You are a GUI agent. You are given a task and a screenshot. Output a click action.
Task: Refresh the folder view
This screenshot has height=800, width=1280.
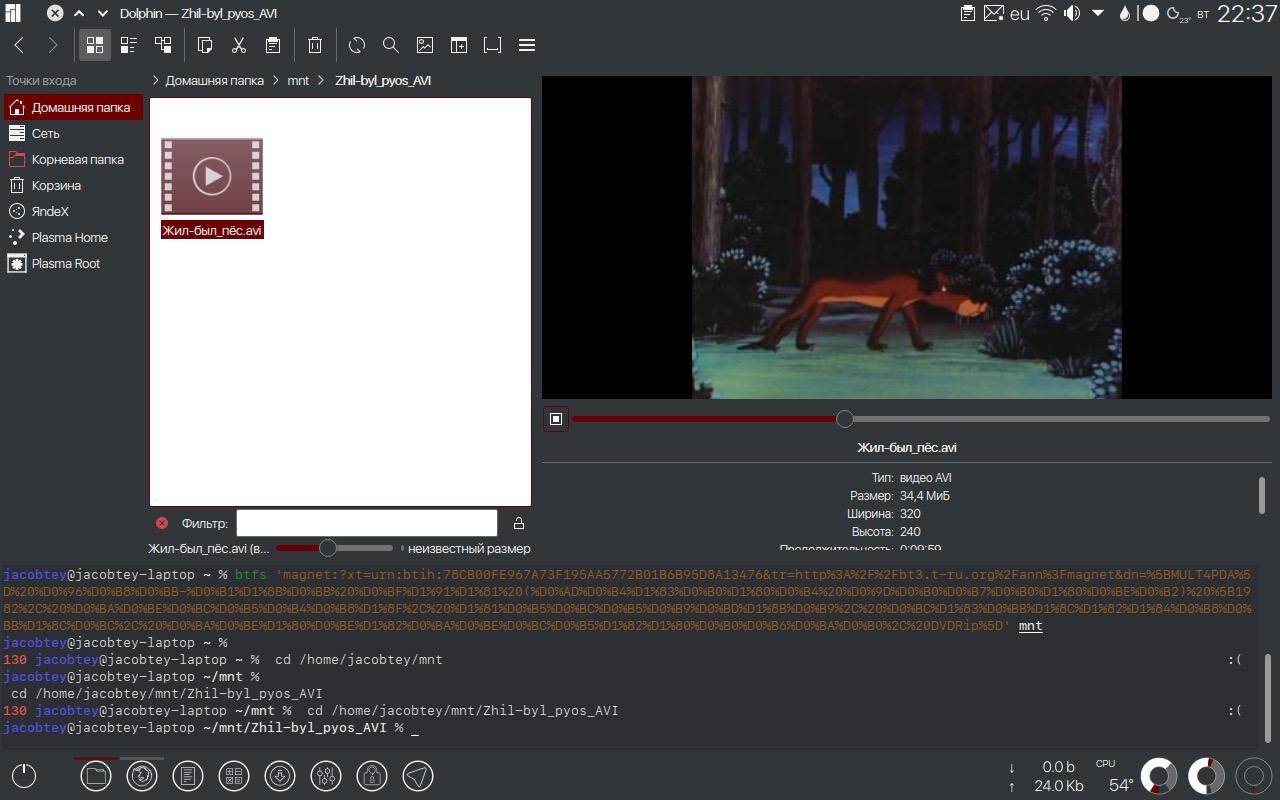click(x=357, y=45)
